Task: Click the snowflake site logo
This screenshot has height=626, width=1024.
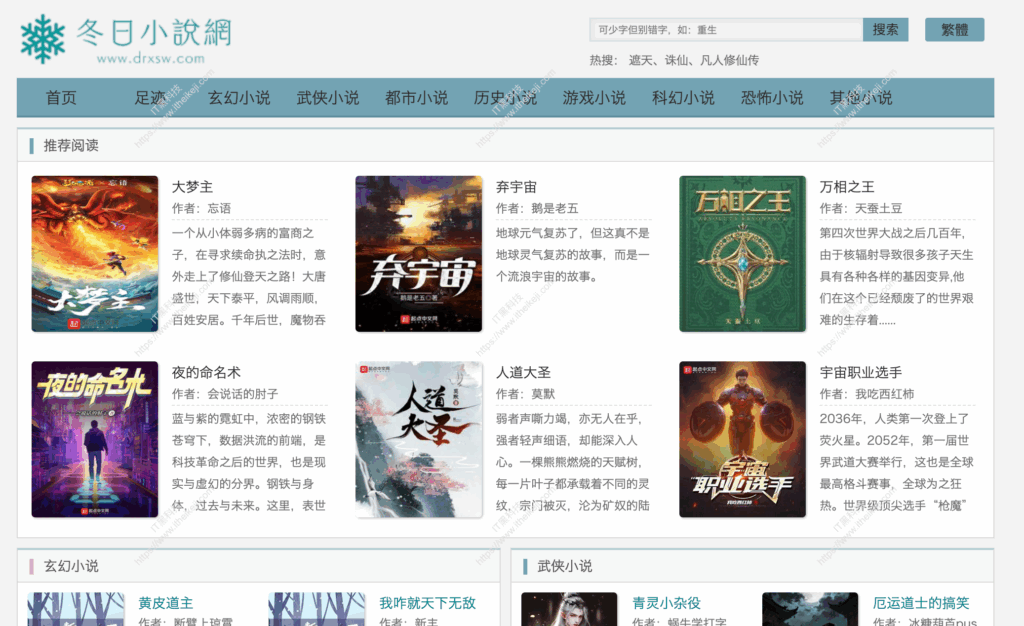Action: click(x=42, y=38)
